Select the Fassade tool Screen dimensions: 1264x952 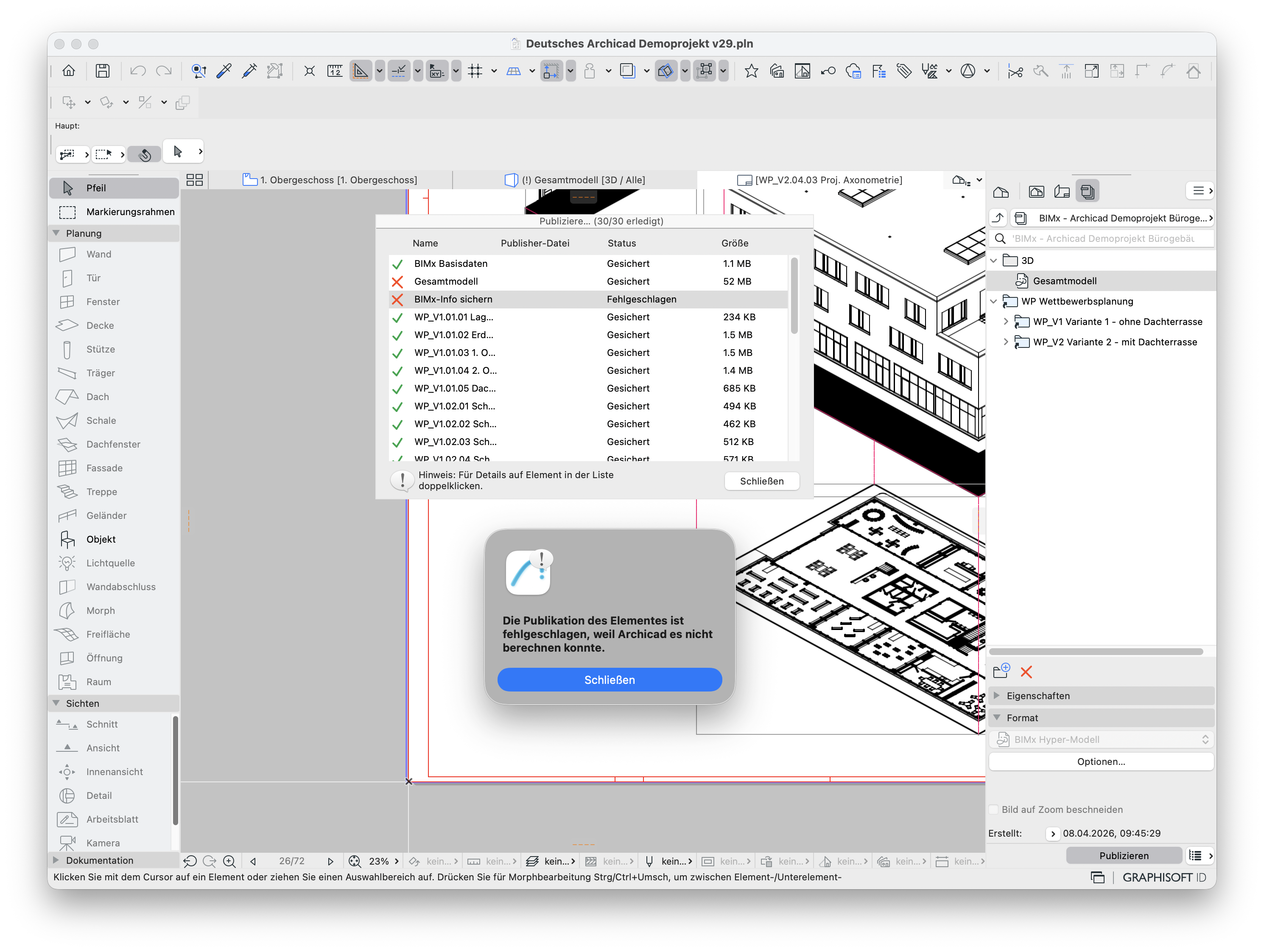(x=113, y=468)
